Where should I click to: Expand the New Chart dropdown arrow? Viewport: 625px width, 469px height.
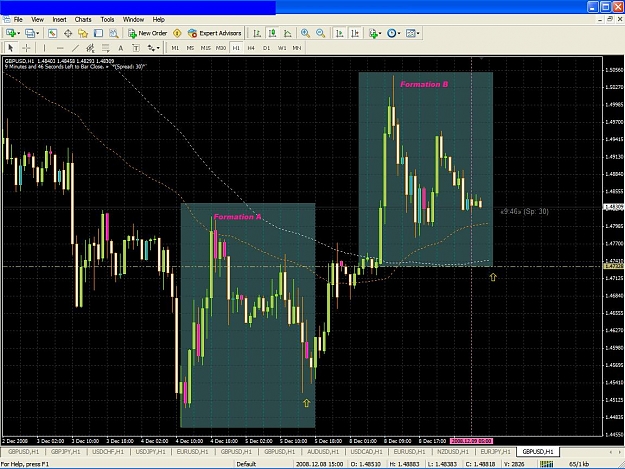(18, 33)
